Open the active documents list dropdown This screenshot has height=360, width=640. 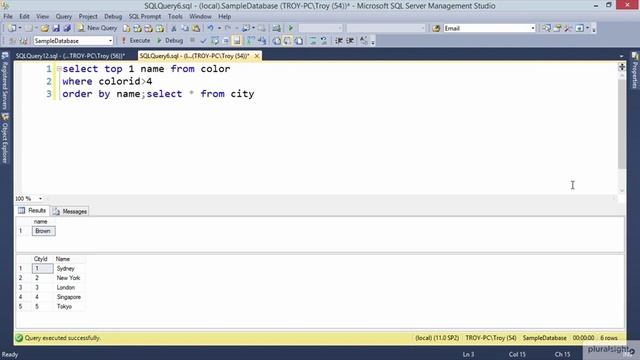pyautogui.click(x=621, y=56)
